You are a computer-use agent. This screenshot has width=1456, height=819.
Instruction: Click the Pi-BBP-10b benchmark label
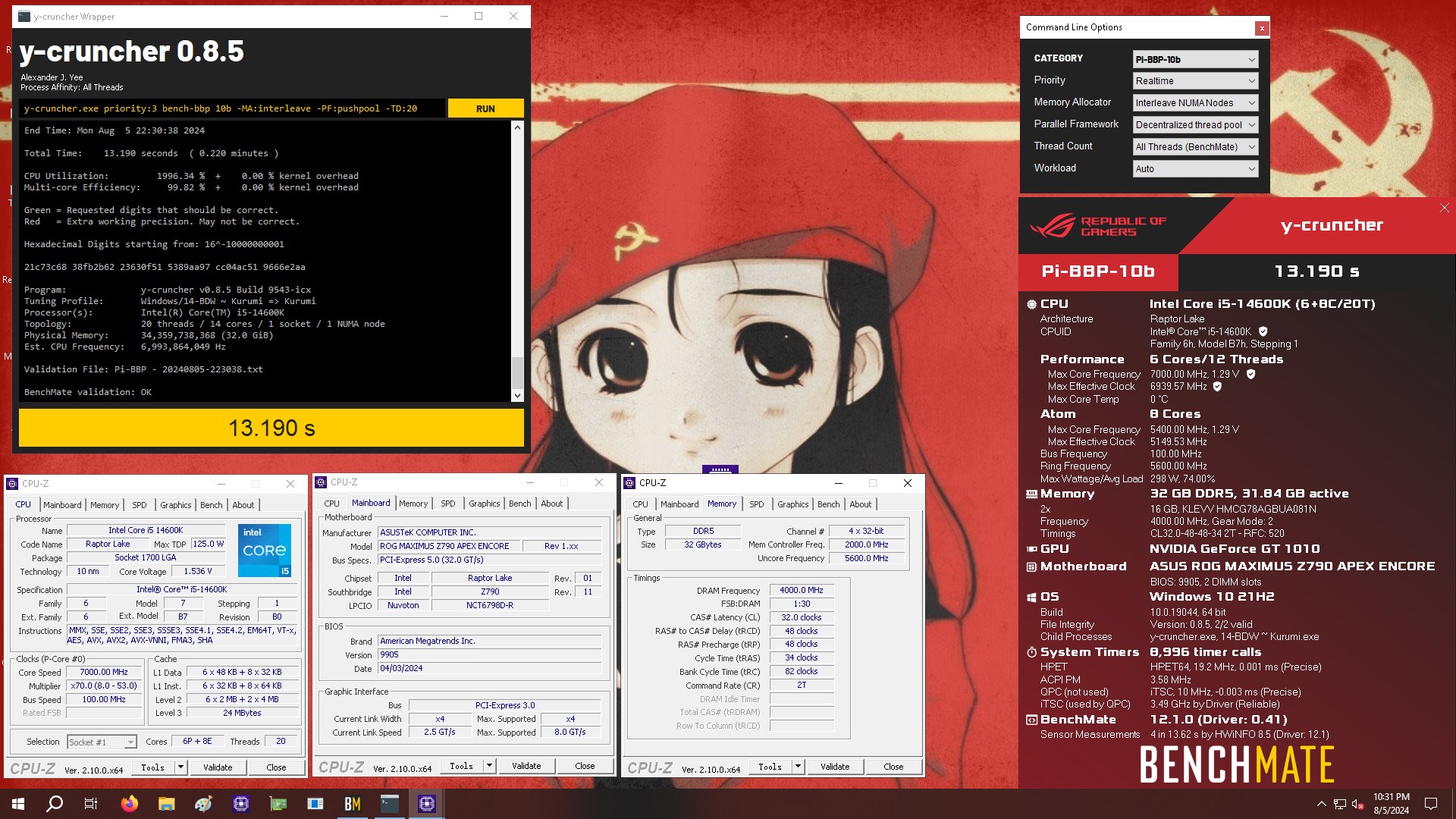click(1098, 271)
